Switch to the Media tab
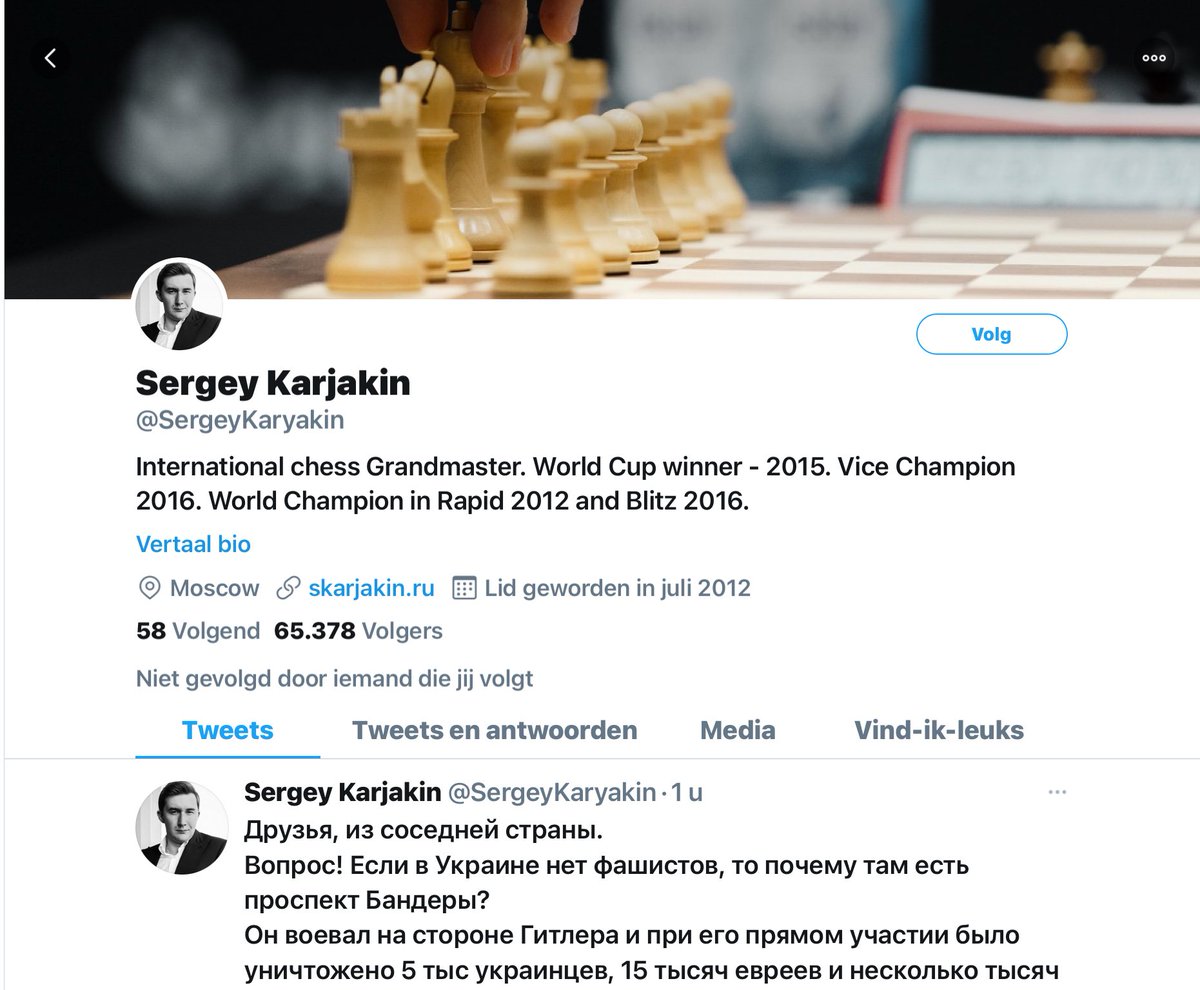 point(738,730)
